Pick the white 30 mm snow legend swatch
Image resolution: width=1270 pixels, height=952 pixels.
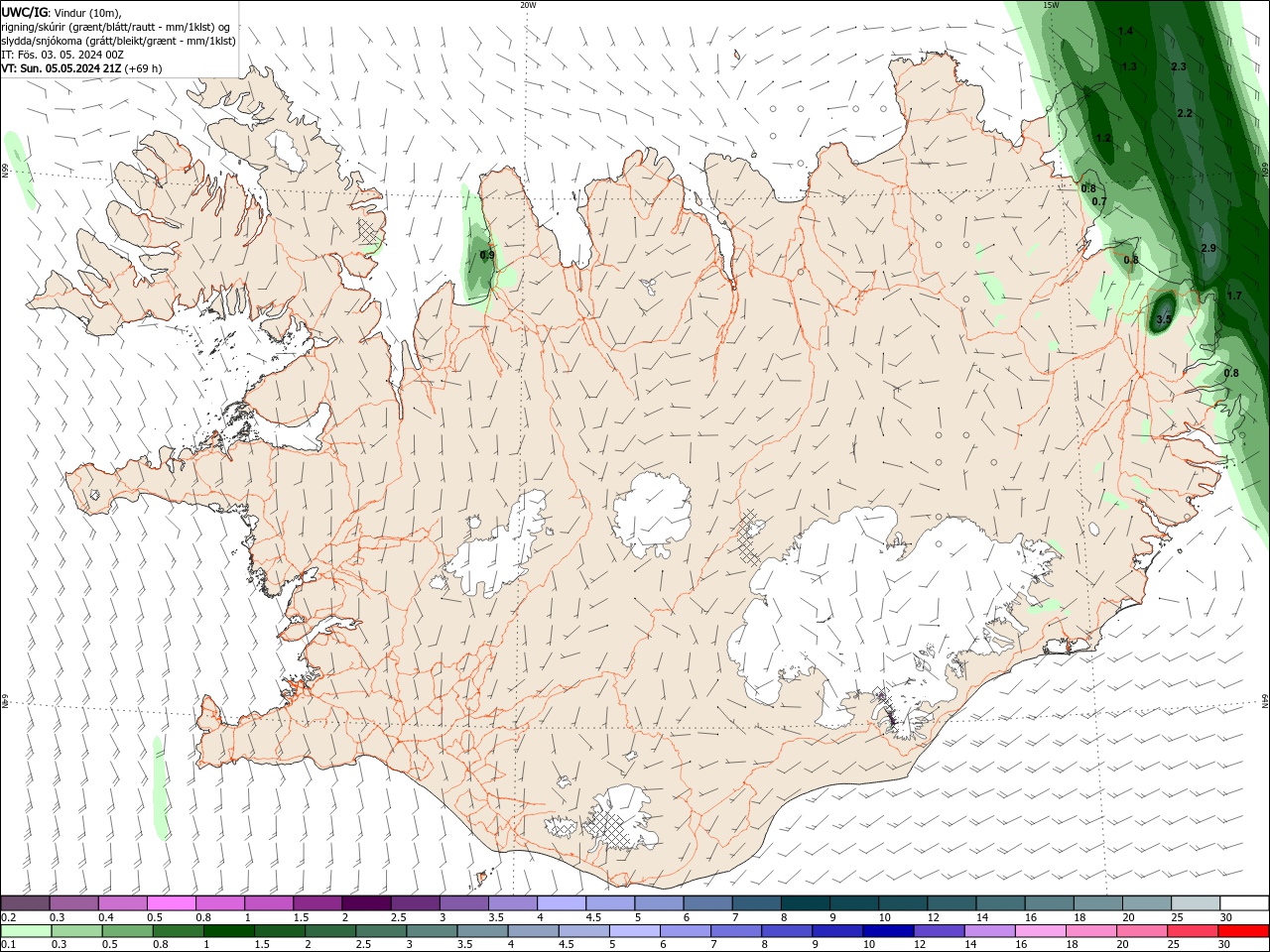pos(1244,903)
